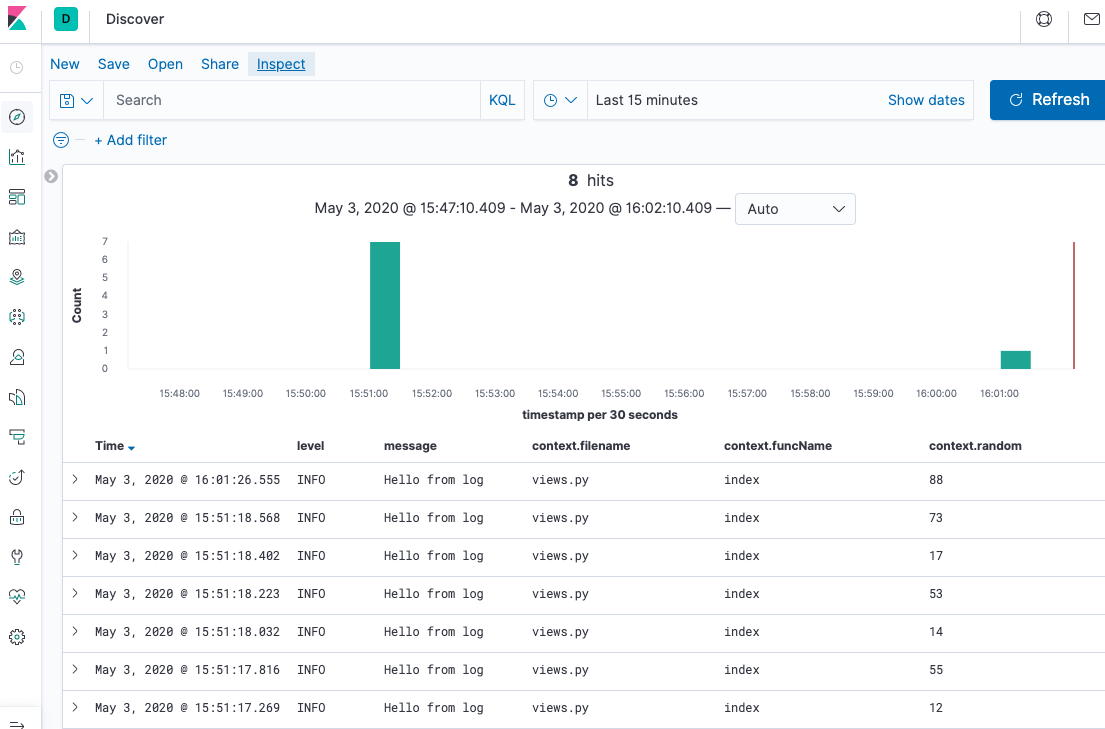Focus the Search query input
Viewport: 1105px width, 729px height.
click(292, 100)
